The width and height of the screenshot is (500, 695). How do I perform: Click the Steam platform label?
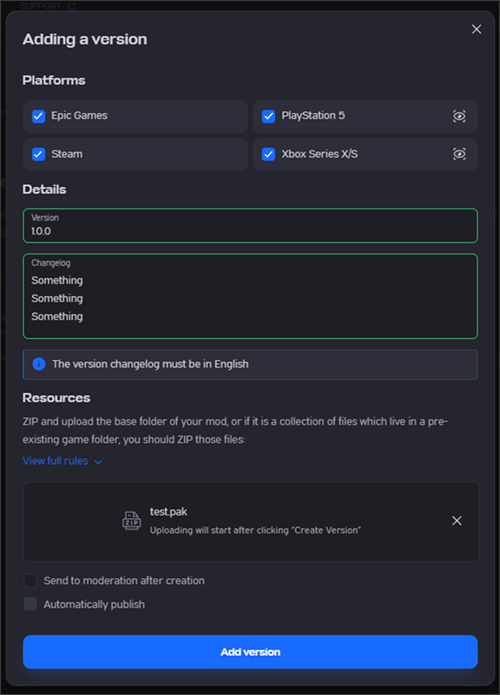tap(67, 154)
